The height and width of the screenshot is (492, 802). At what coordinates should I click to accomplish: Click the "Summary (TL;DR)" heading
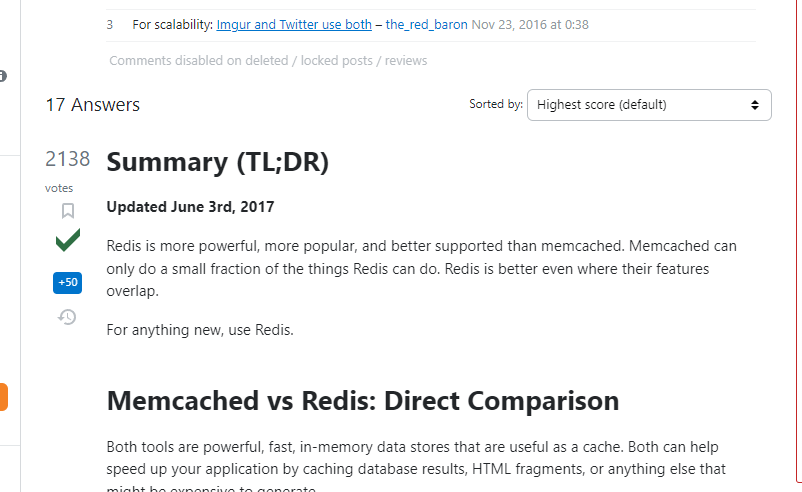pyautogui.click(x=217, y=162)
